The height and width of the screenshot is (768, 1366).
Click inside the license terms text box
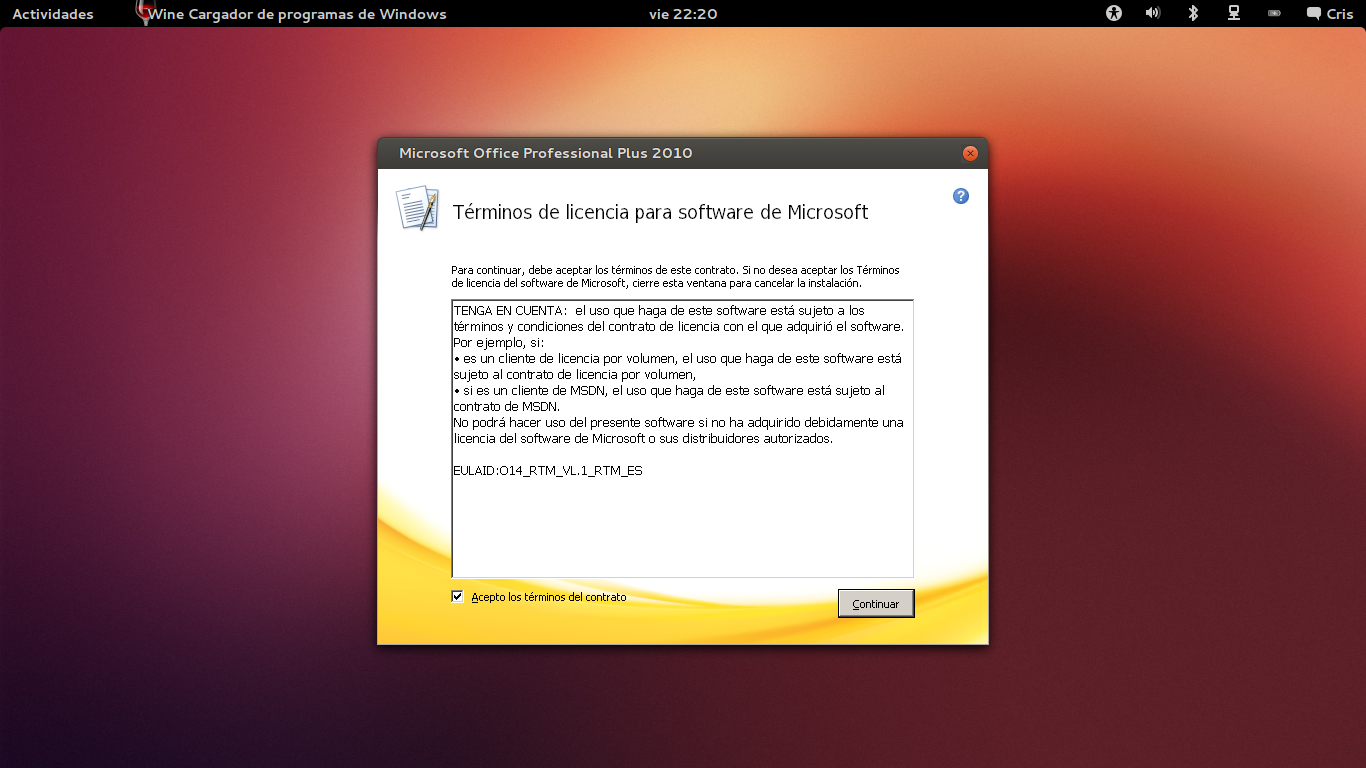click(x=682, y=438)
